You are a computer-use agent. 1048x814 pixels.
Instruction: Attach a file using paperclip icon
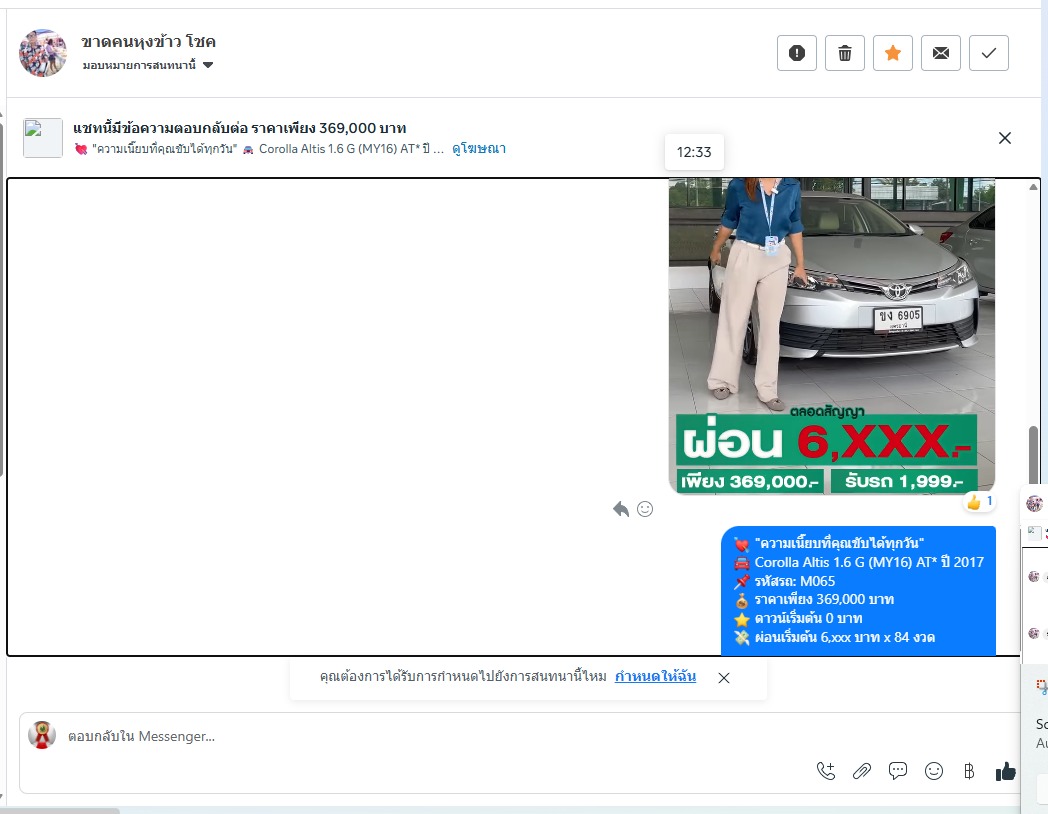pos(862,771)
